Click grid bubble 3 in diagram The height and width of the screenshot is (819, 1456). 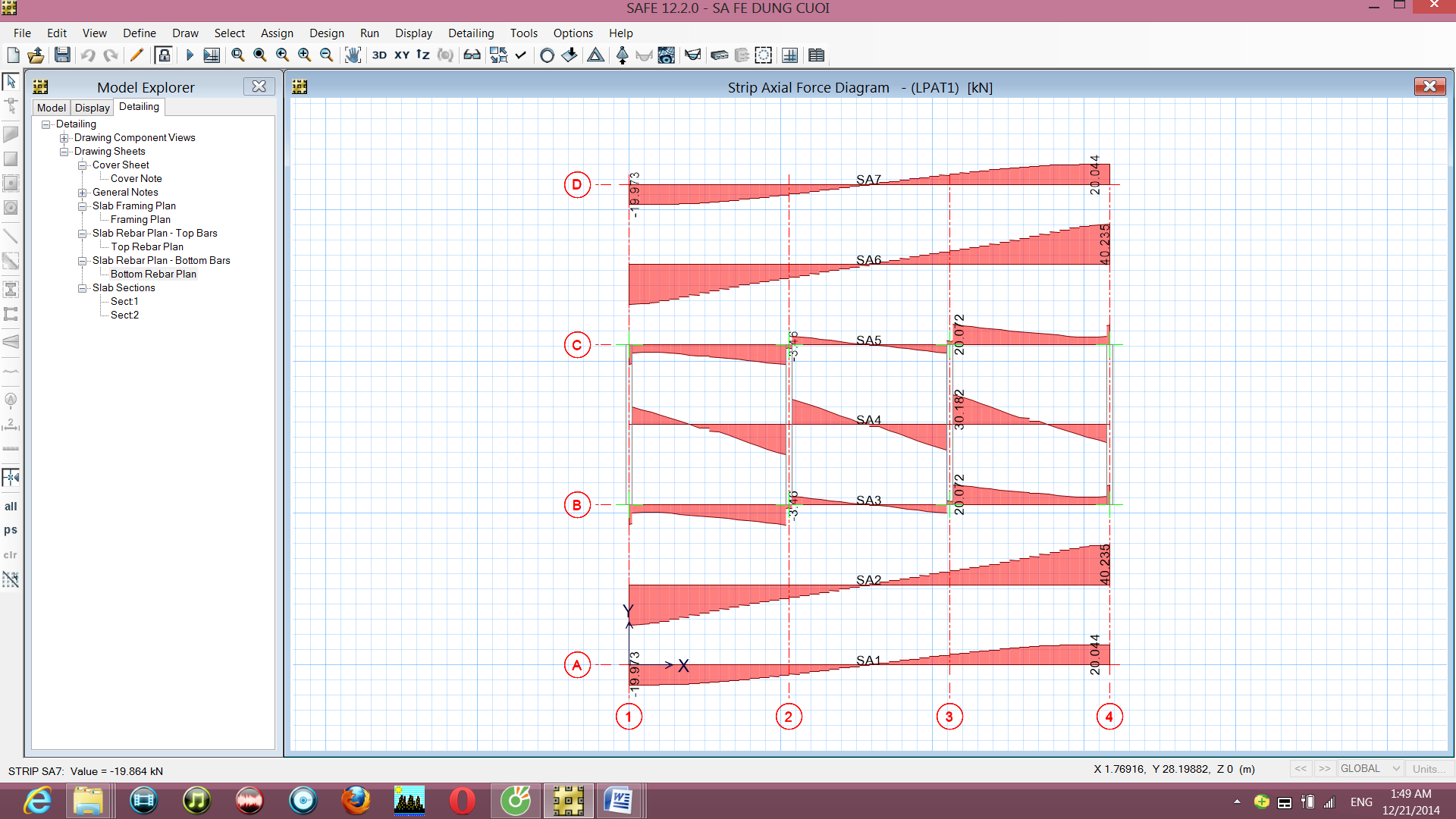tap(949, 717)
